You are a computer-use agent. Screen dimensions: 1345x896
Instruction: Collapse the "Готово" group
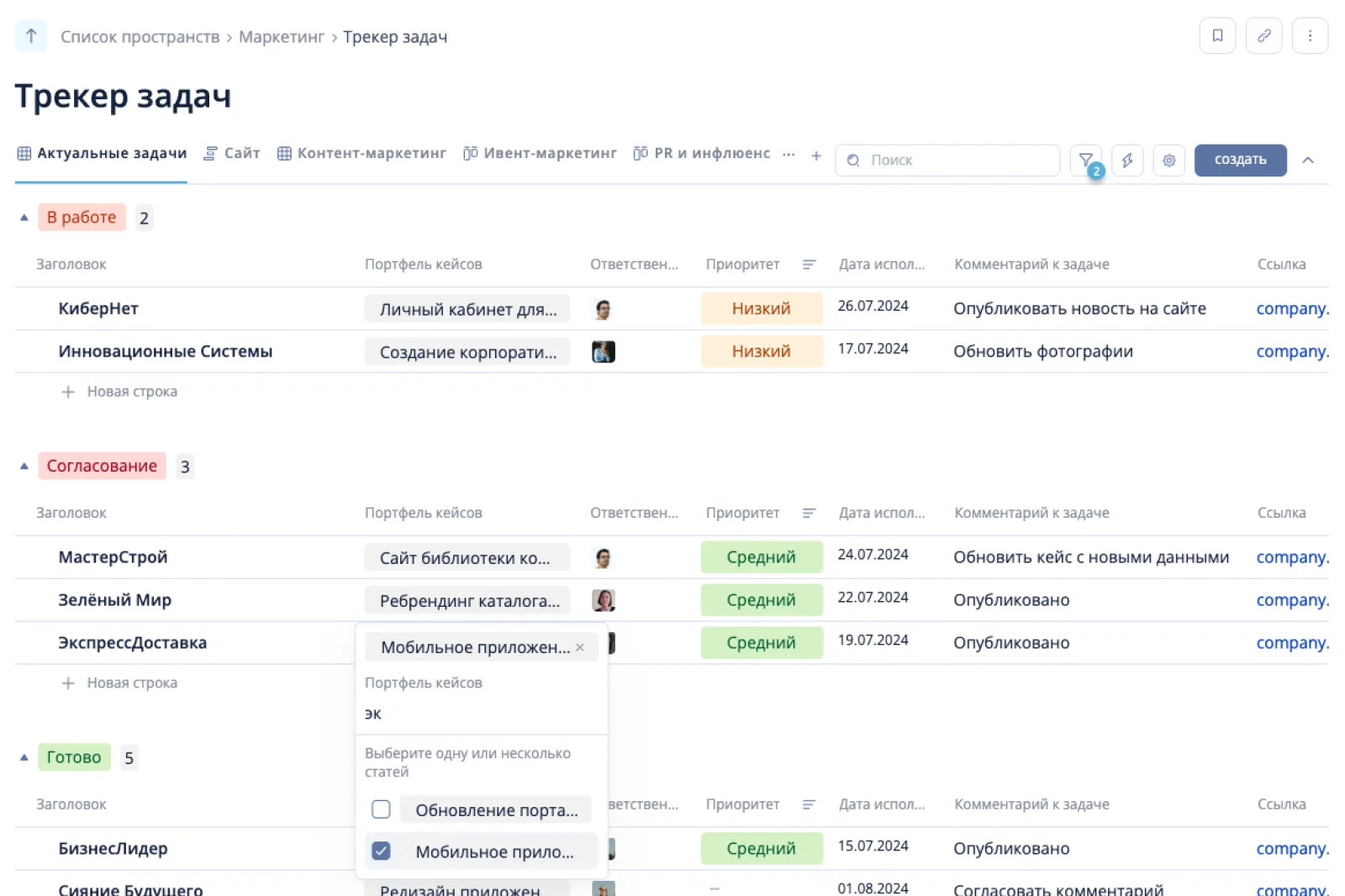pyautogui.click(x=24, y=757)
